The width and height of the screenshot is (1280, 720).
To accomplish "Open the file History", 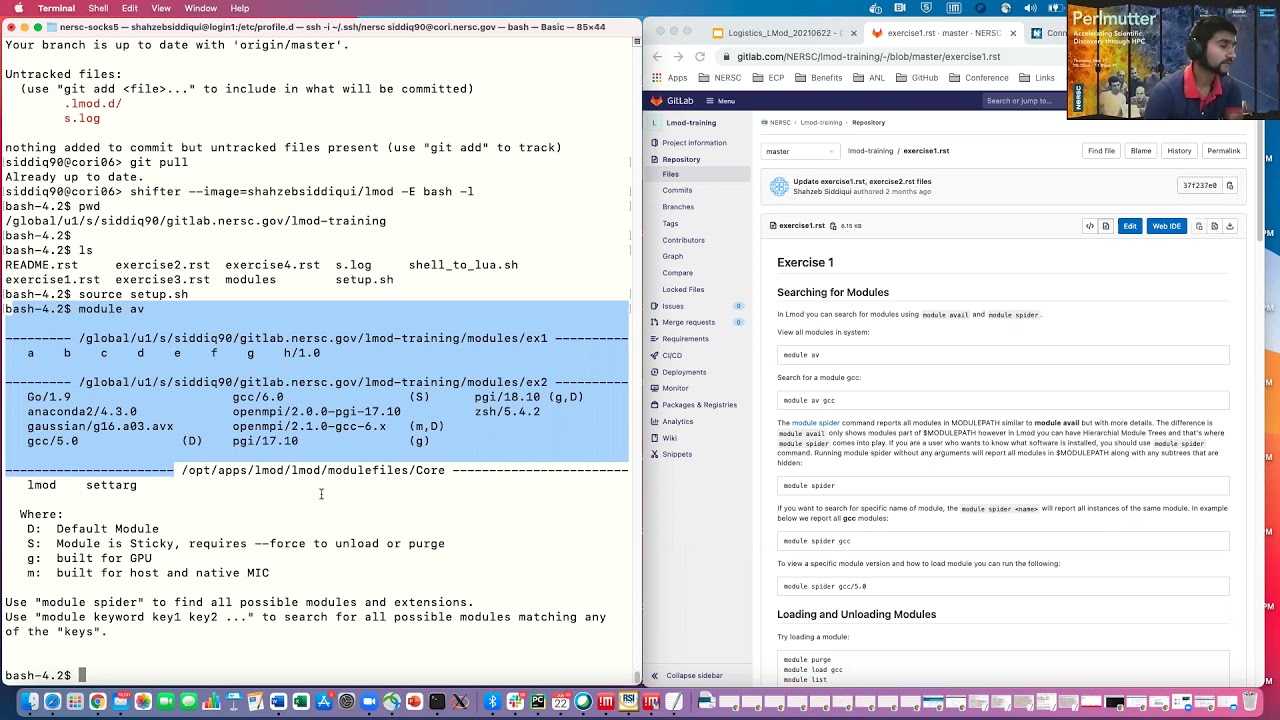I will (1179, 151).
